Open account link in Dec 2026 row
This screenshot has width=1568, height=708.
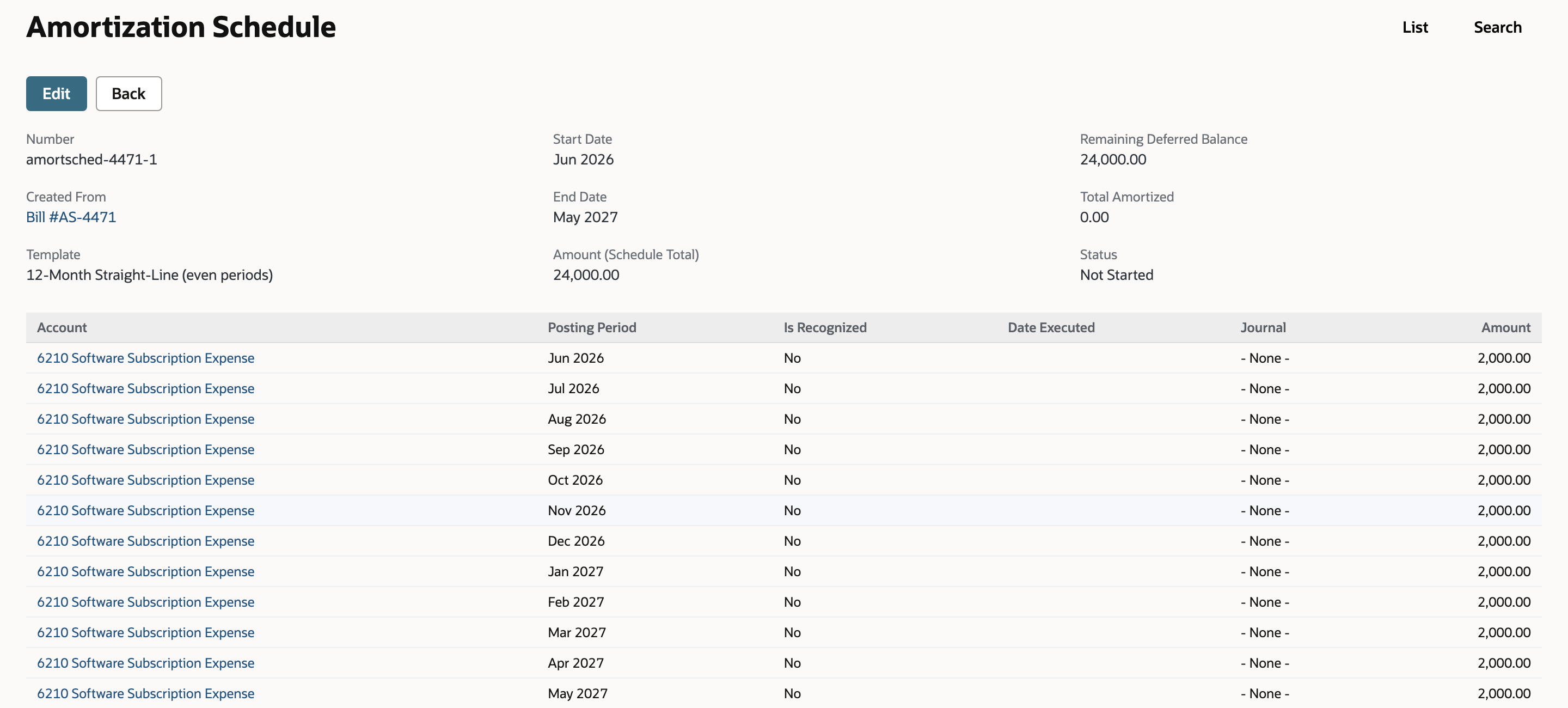145,541
